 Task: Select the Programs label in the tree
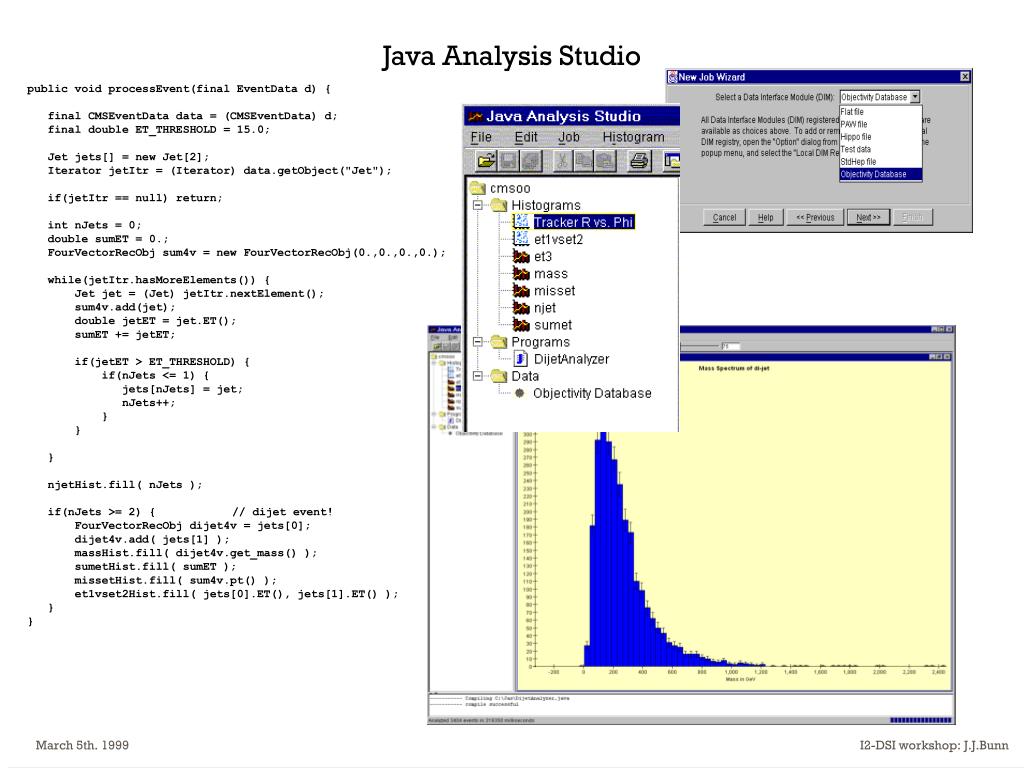[540, 342]
